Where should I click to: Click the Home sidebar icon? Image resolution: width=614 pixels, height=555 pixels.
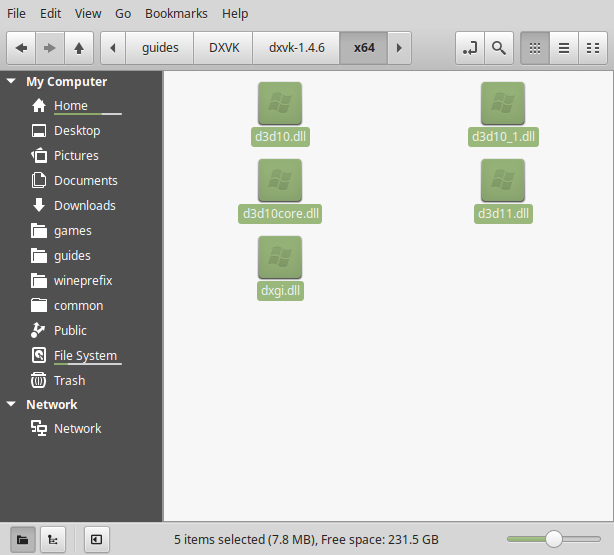pos(39,105)
